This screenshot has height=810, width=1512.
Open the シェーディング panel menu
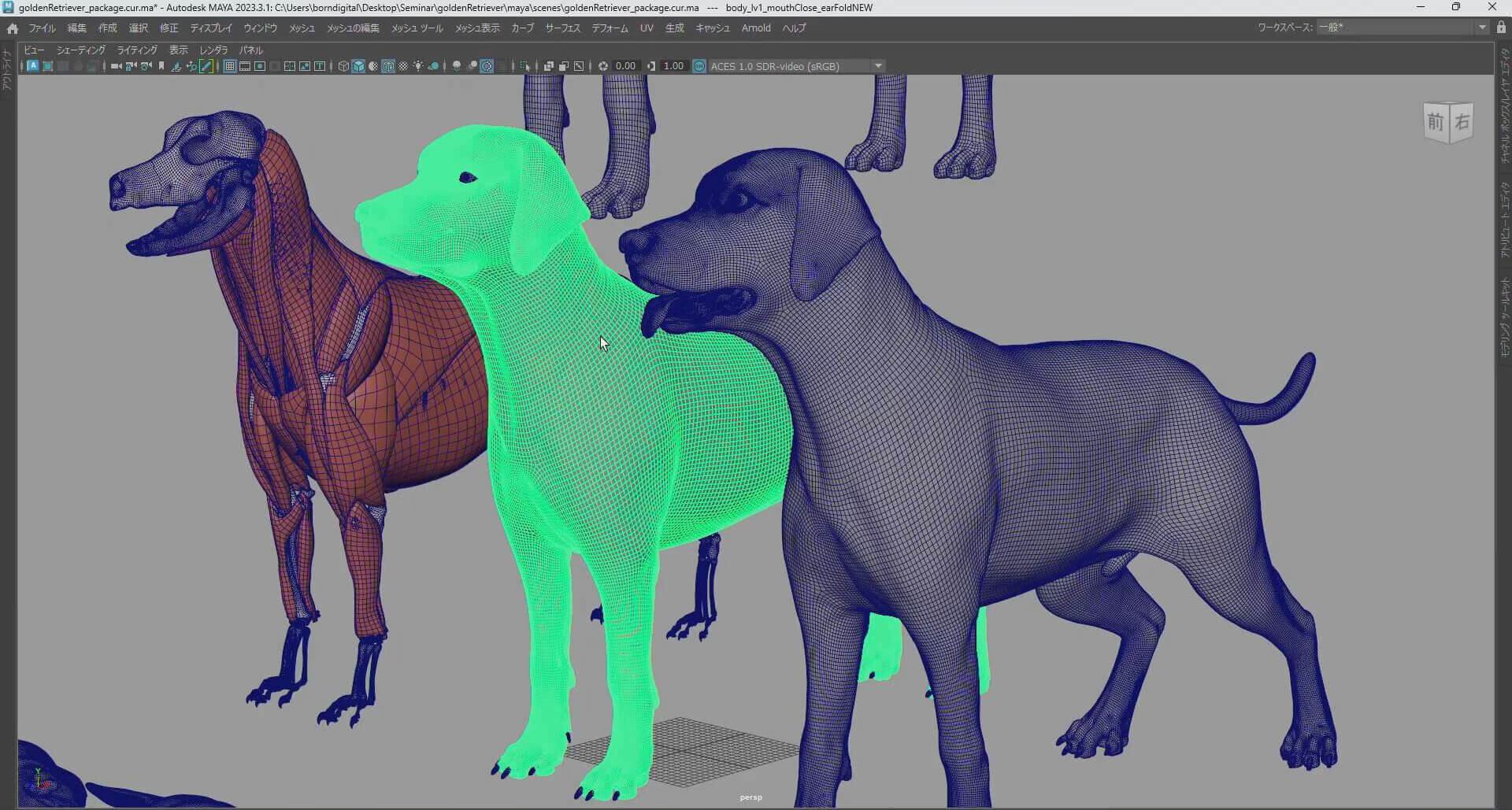click(x=80, y=50)
